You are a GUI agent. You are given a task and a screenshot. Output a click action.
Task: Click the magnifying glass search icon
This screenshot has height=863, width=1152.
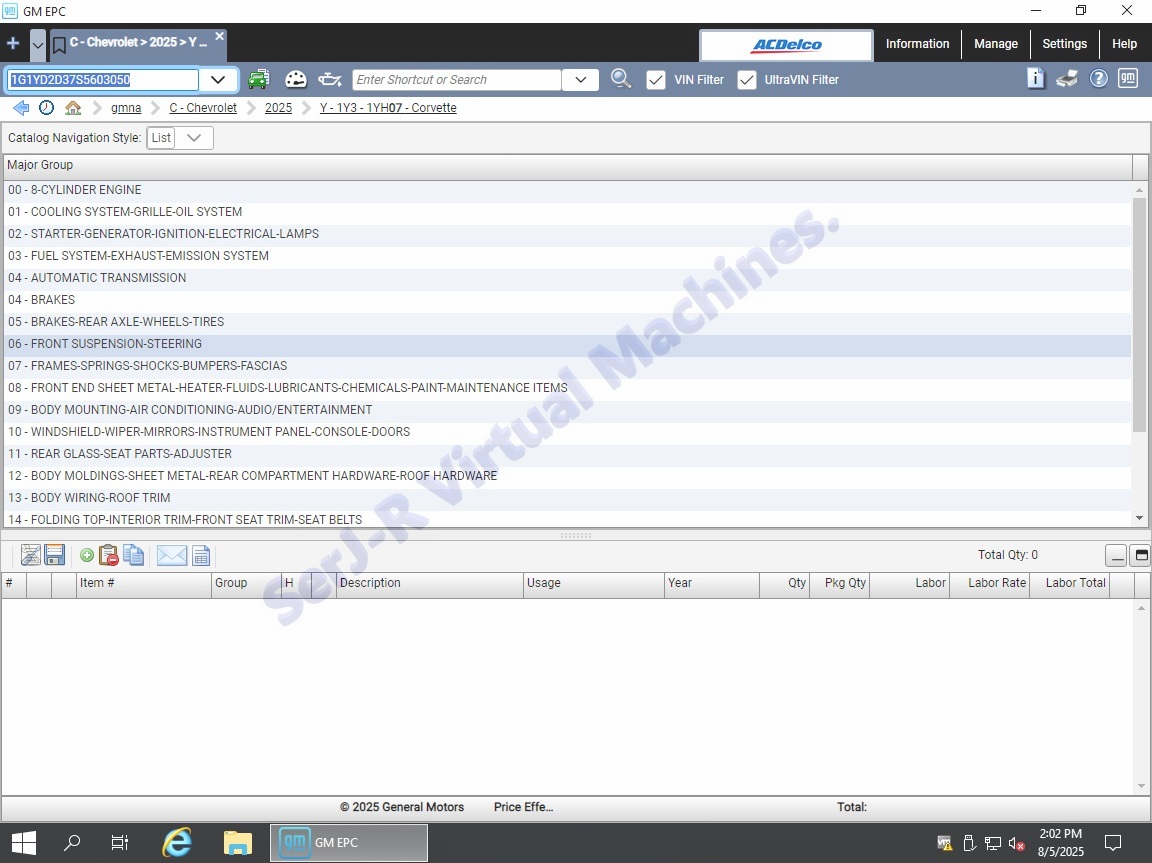(621, 79)
